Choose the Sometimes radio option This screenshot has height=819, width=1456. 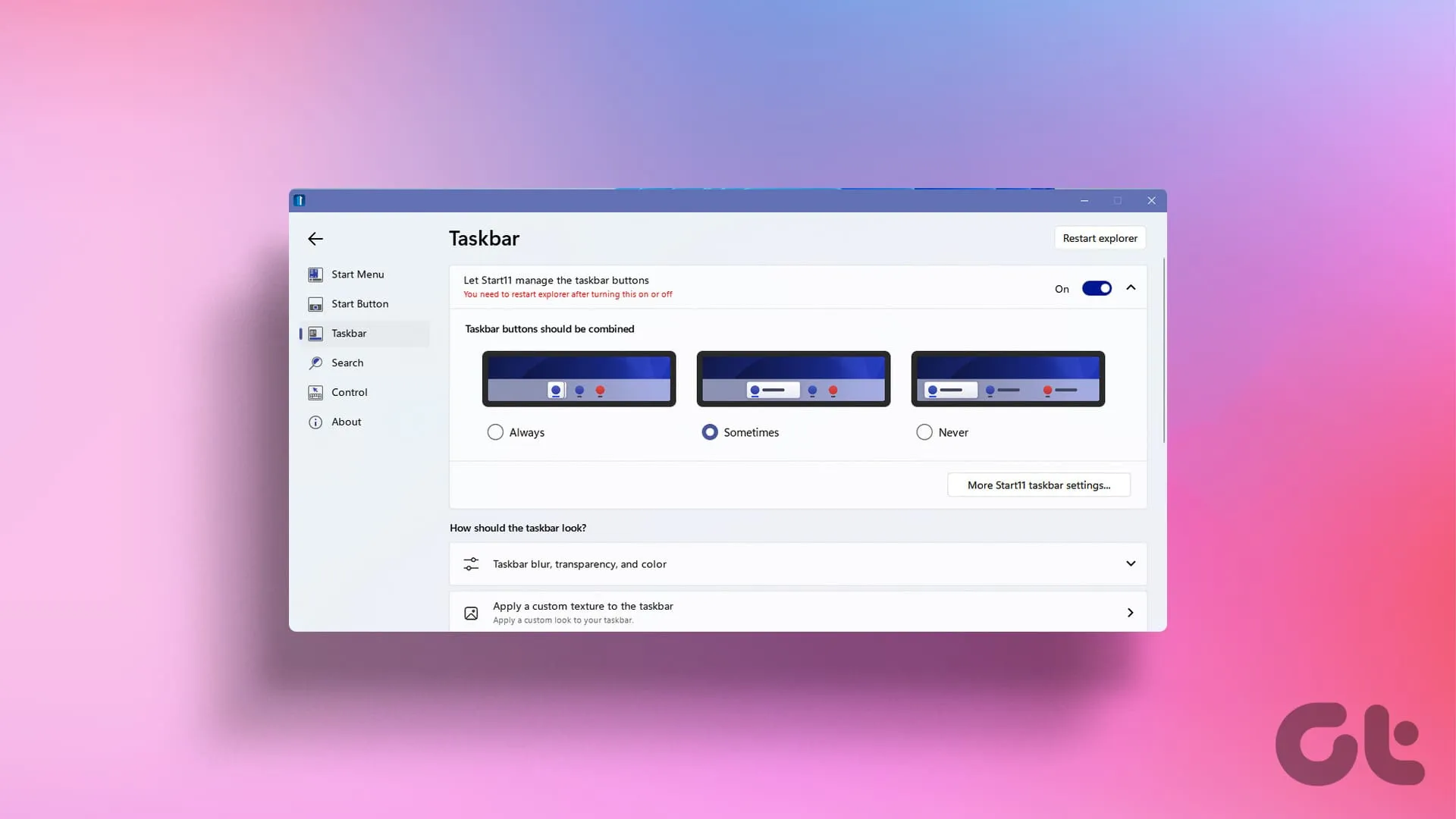[710, 432]
